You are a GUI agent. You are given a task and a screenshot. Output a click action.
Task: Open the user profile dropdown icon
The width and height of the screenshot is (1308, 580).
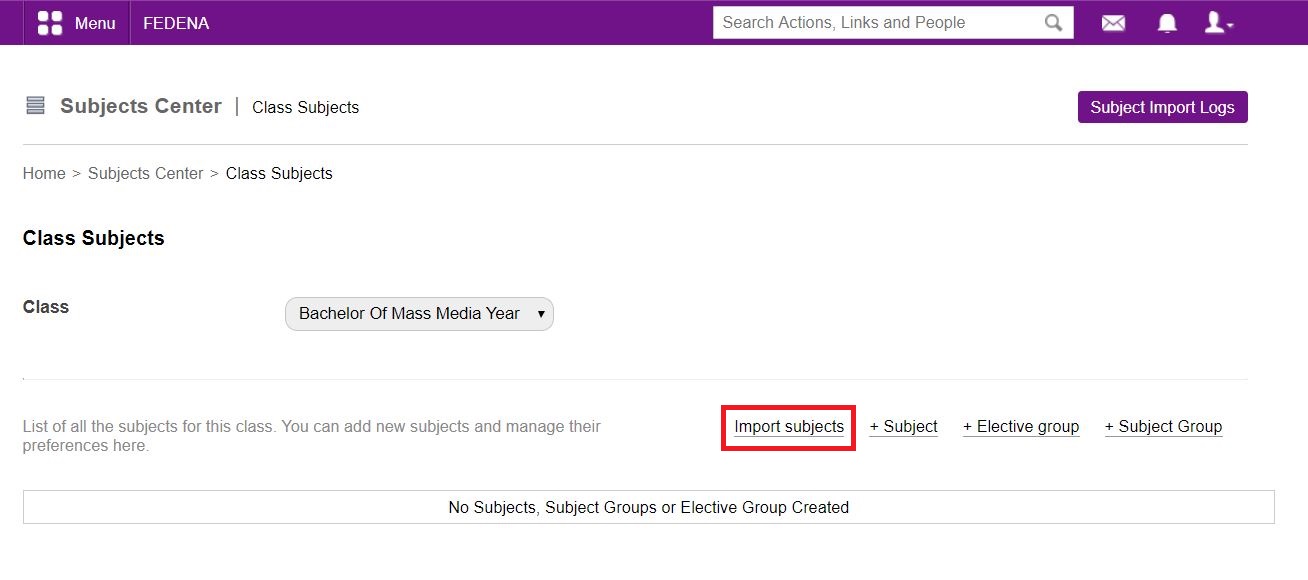tap(1218, 23)
